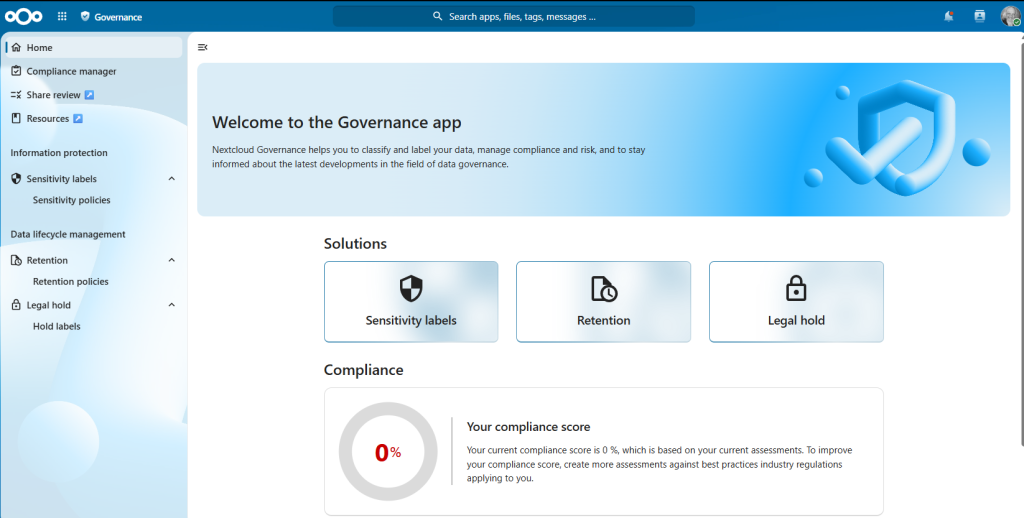Collapse the Retention section chevron
The width and height of the screenshot is (1024, 518).
172,260
